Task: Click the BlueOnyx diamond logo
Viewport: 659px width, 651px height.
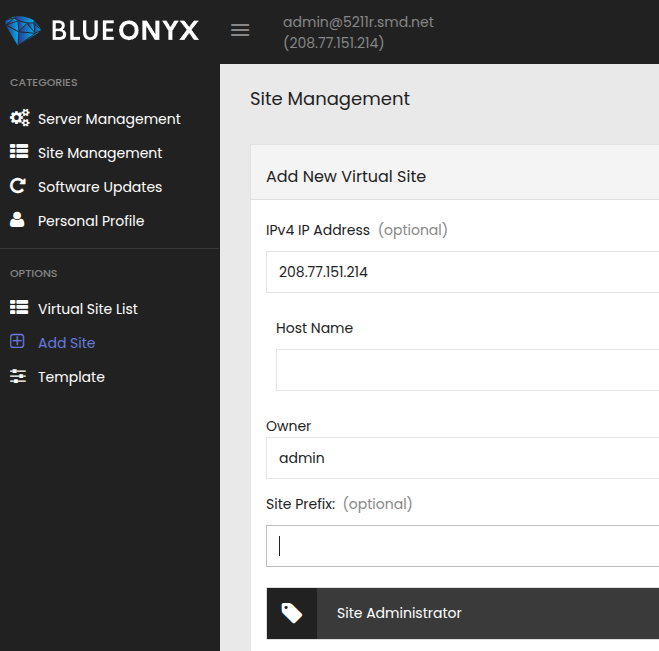Action: (23, 30)
